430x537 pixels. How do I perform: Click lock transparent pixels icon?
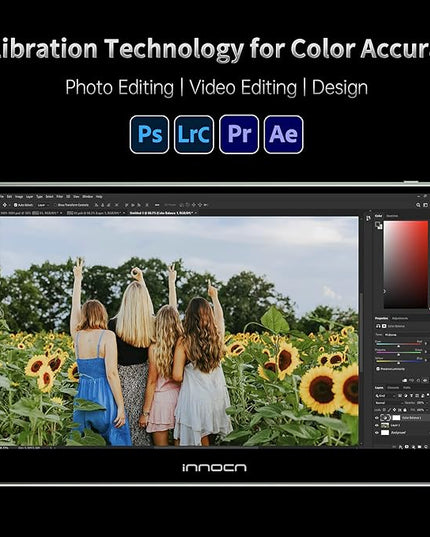(384, 410)
